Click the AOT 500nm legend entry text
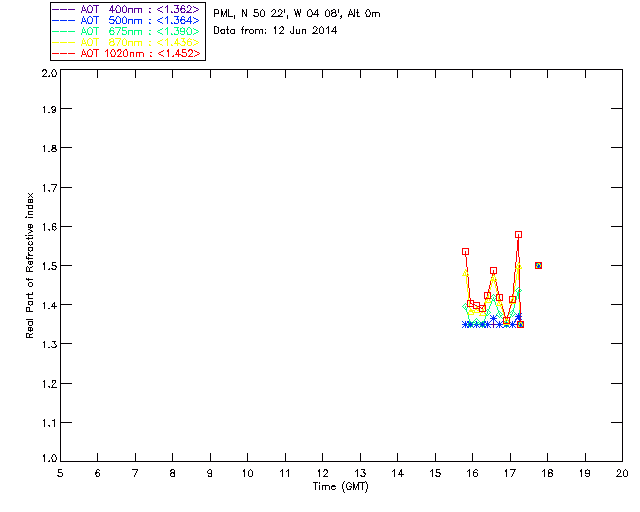The height and width of the screenshot is (512, 640). tap(140, 20)
